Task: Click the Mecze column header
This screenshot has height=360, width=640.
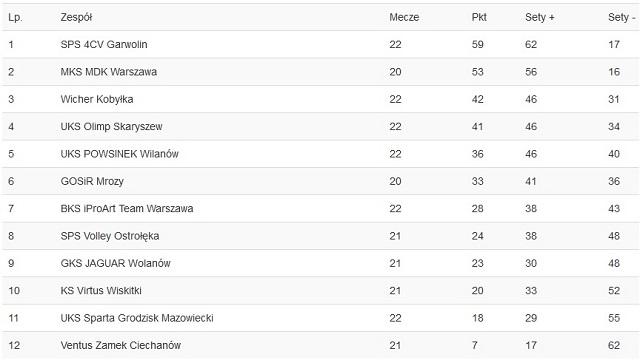Action: [404, 17]
